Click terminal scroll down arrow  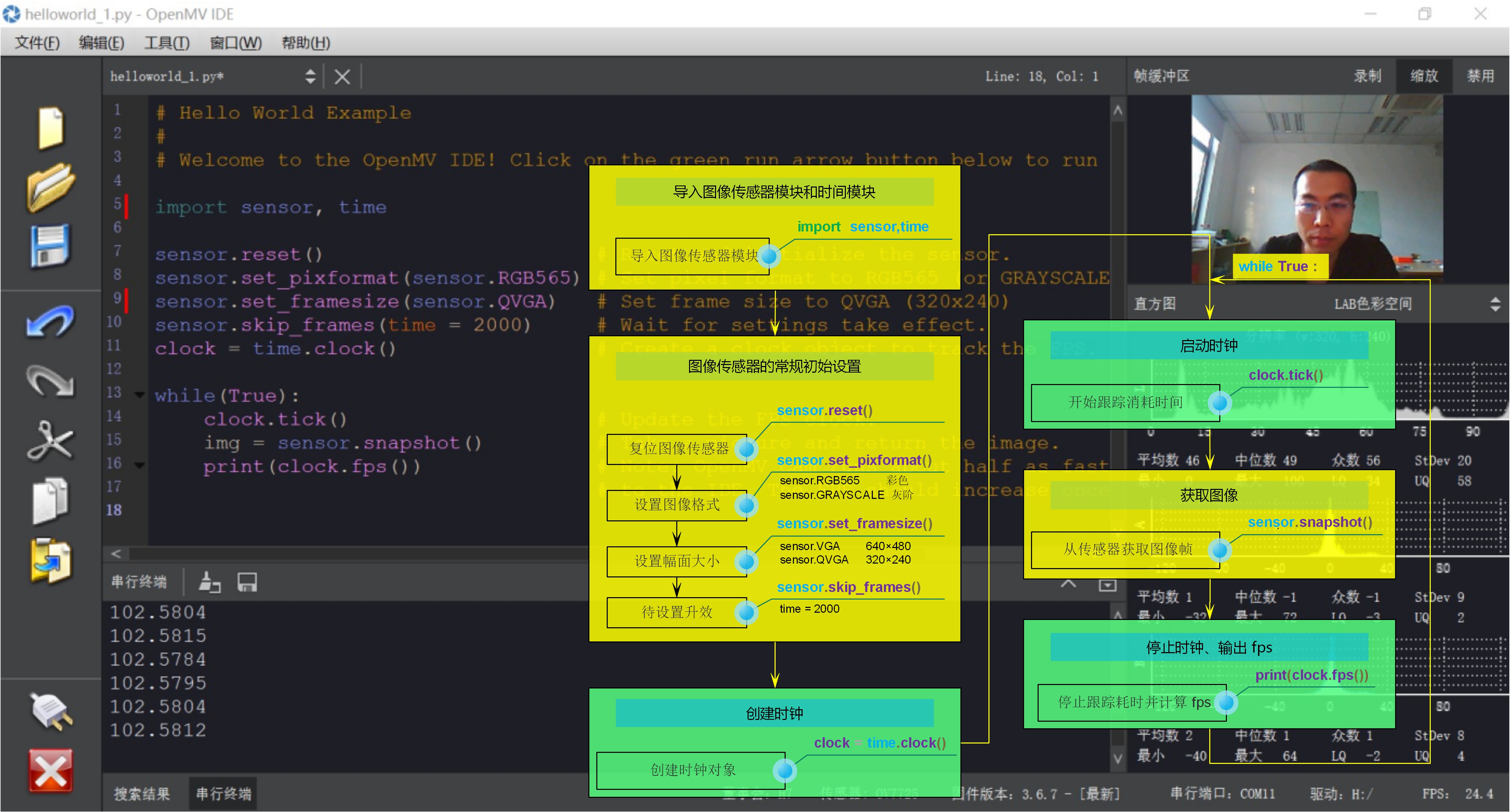[x=1118, y=759]
